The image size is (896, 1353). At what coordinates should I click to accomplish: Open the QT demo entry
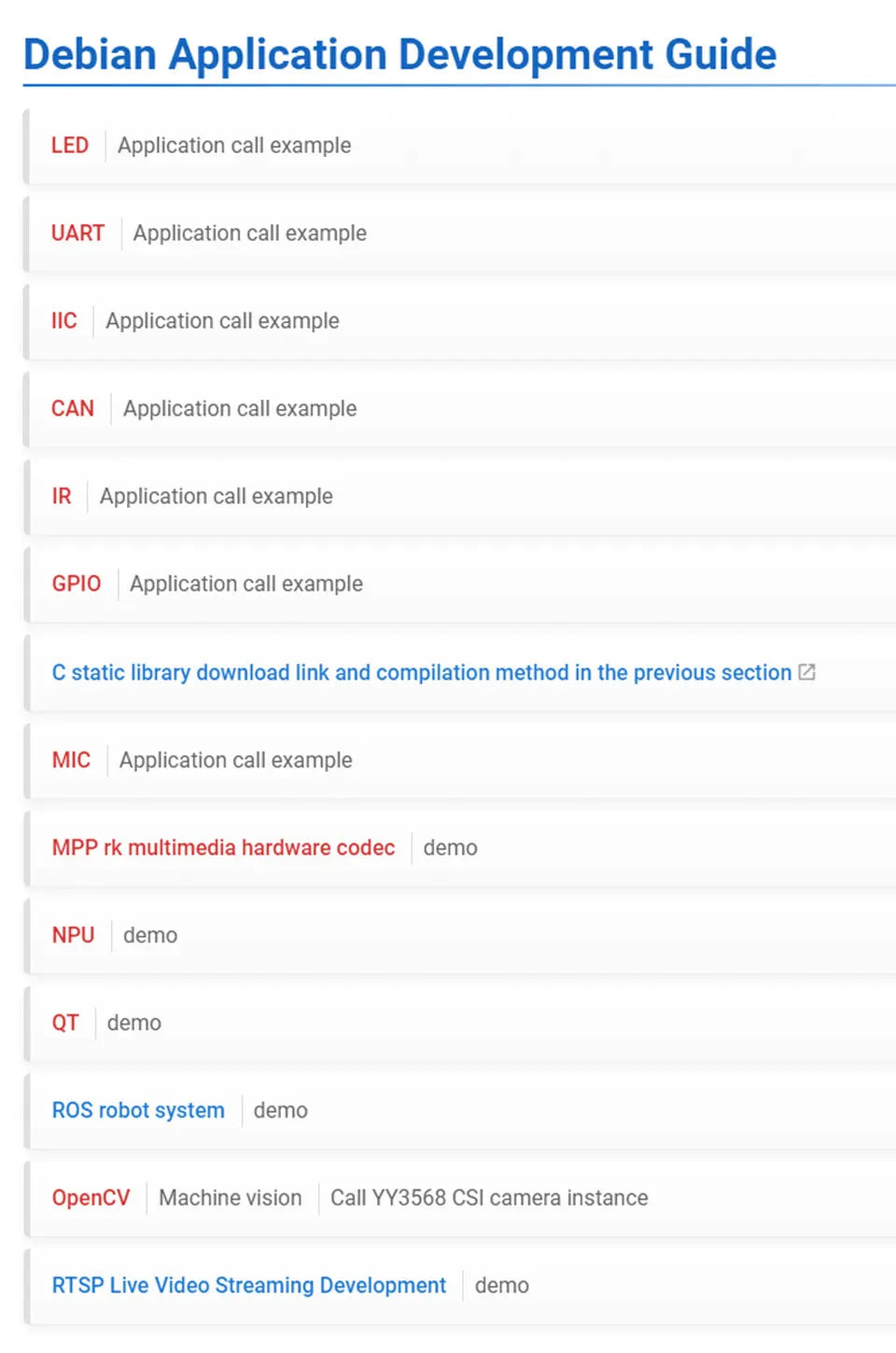click(459, 1023)
